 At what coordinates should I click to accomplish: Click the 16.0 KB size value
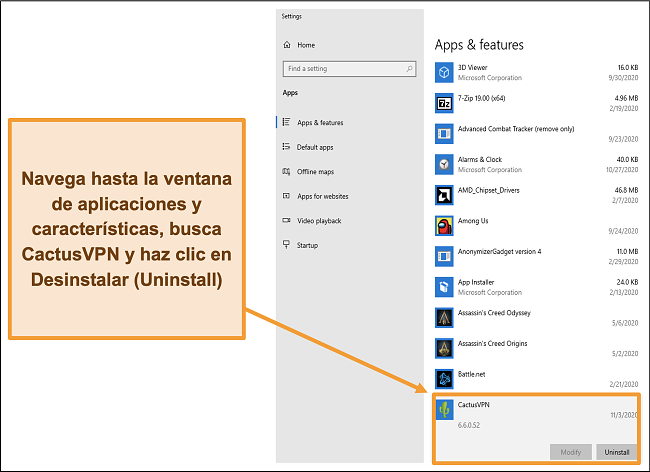tap(628, 68)
